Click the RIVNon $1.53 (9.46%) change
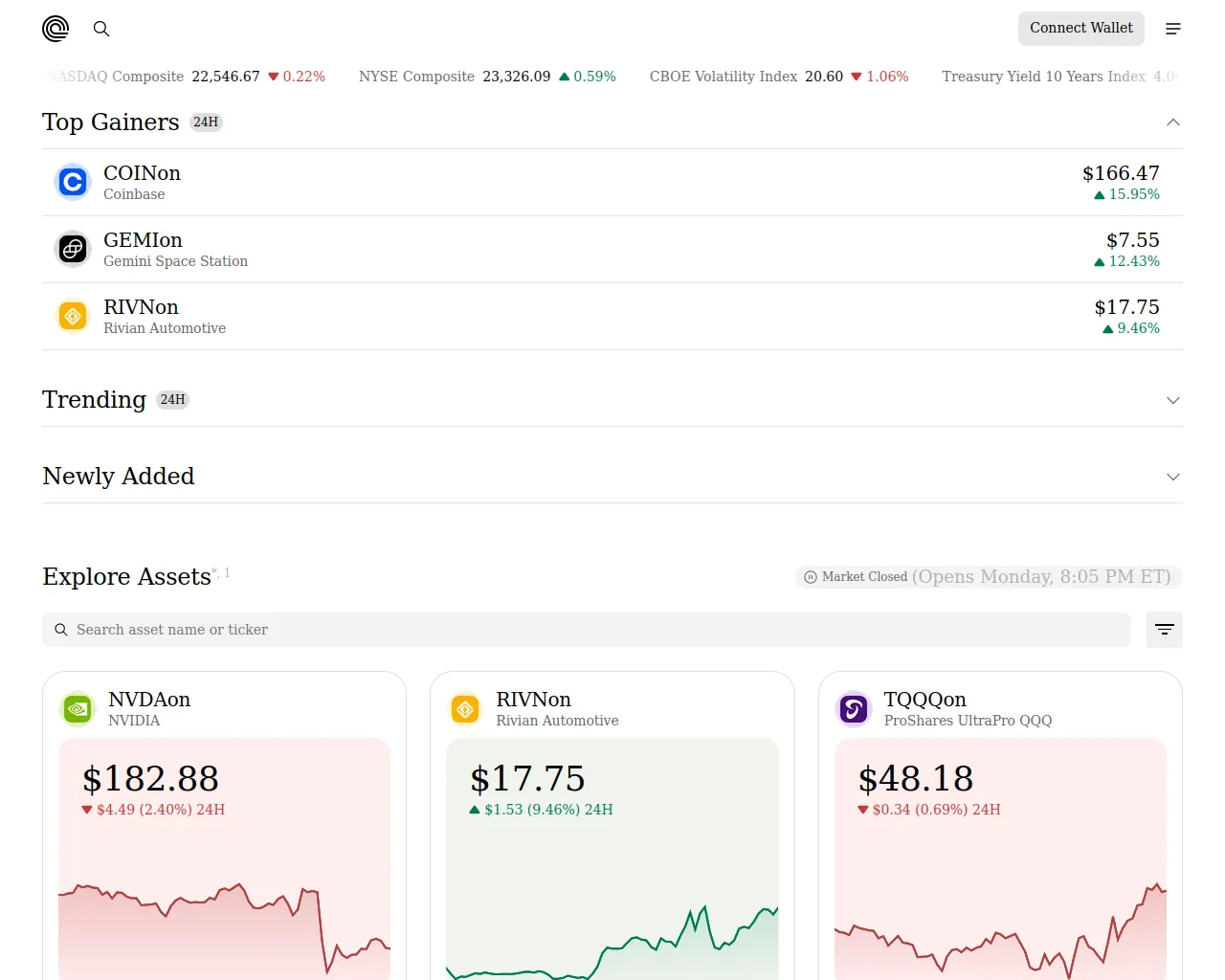Screen dimensions: 1225x980 (x=541, y=810)
